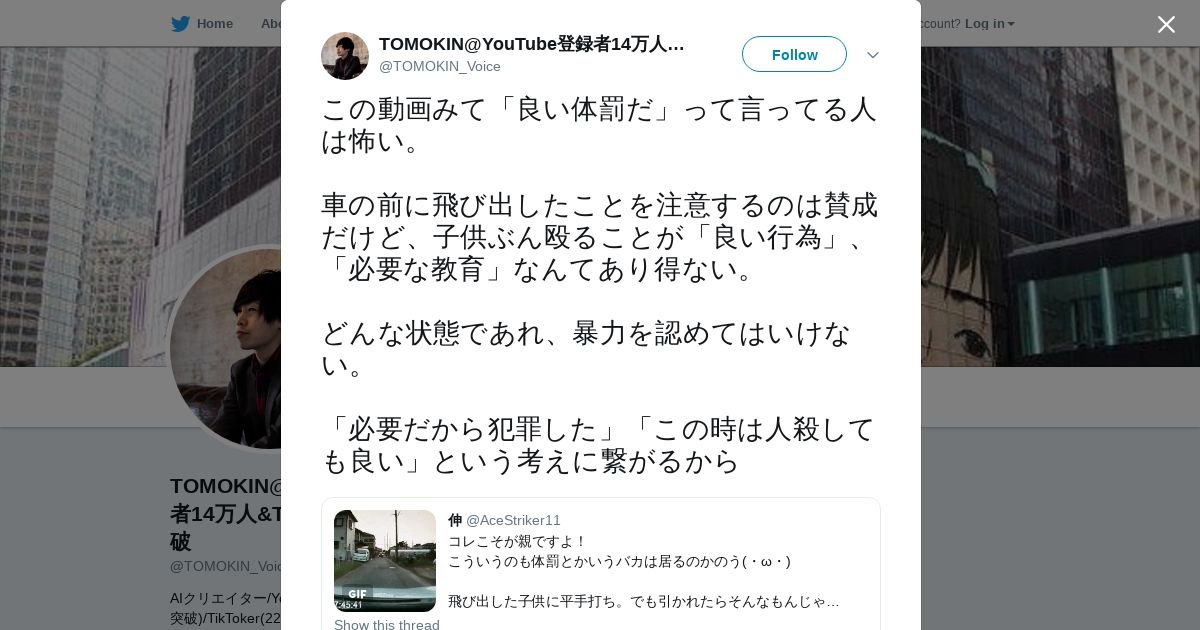Viewport: 1200px width, 630px height.
Task: Open the large profile photo behind the overlay
Action: (x=226, y=348)
